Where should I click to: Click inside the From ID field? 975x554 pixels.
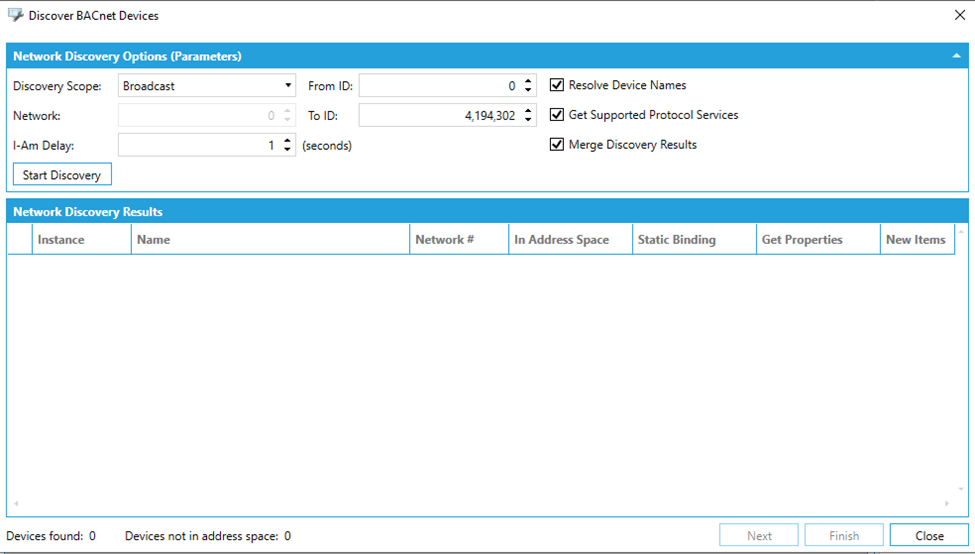438,86
